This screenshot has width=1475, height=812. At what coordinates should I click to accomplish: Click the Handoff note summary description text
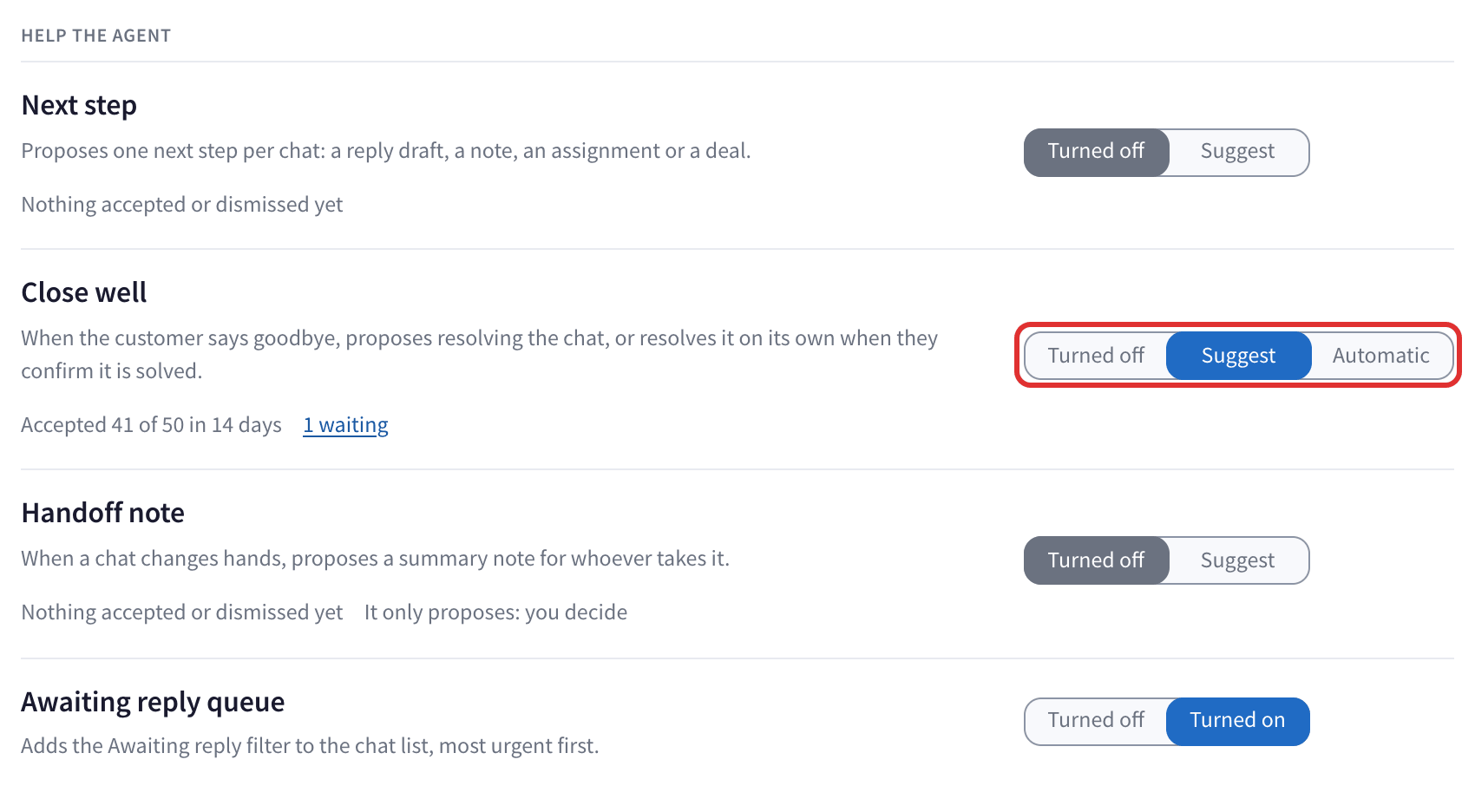click(376, 560)
